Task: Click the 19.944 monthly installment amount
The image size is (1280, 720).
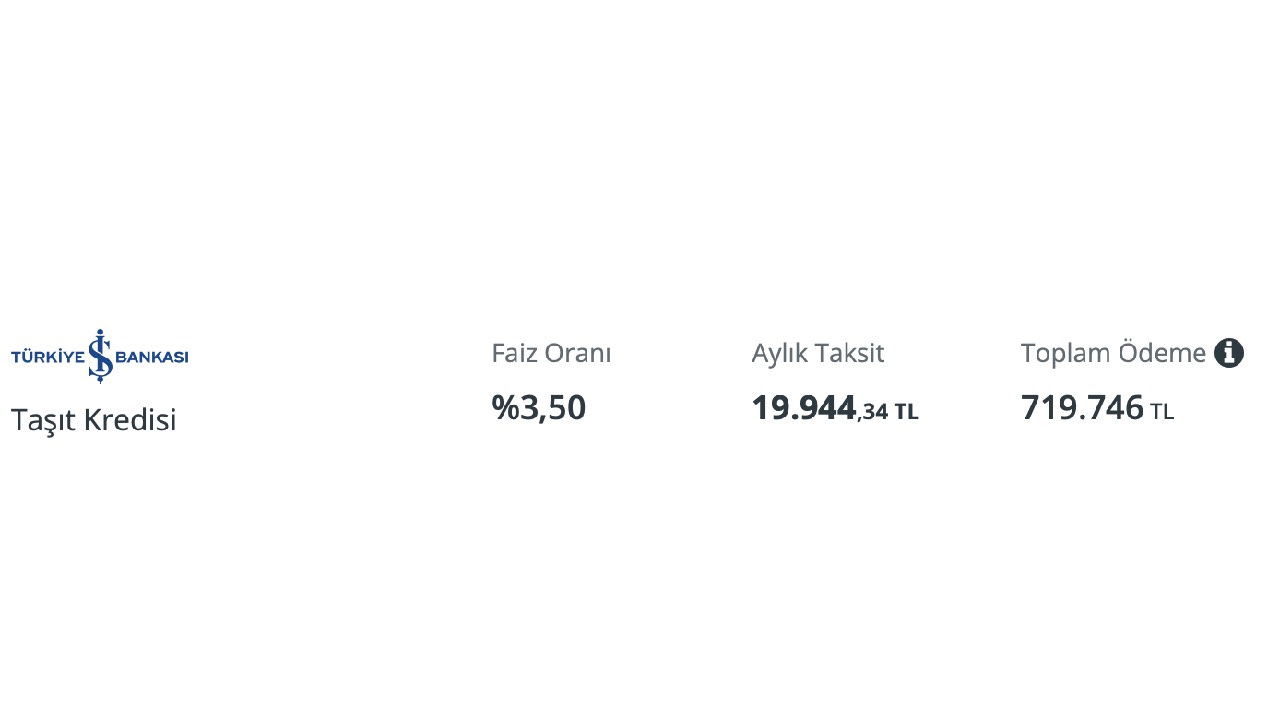Action: coord(803,408)
